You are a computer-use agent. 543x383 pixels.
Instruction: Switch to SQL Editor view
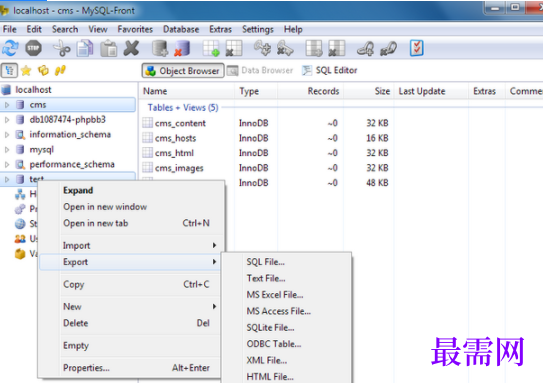click(x=330, y=71)
